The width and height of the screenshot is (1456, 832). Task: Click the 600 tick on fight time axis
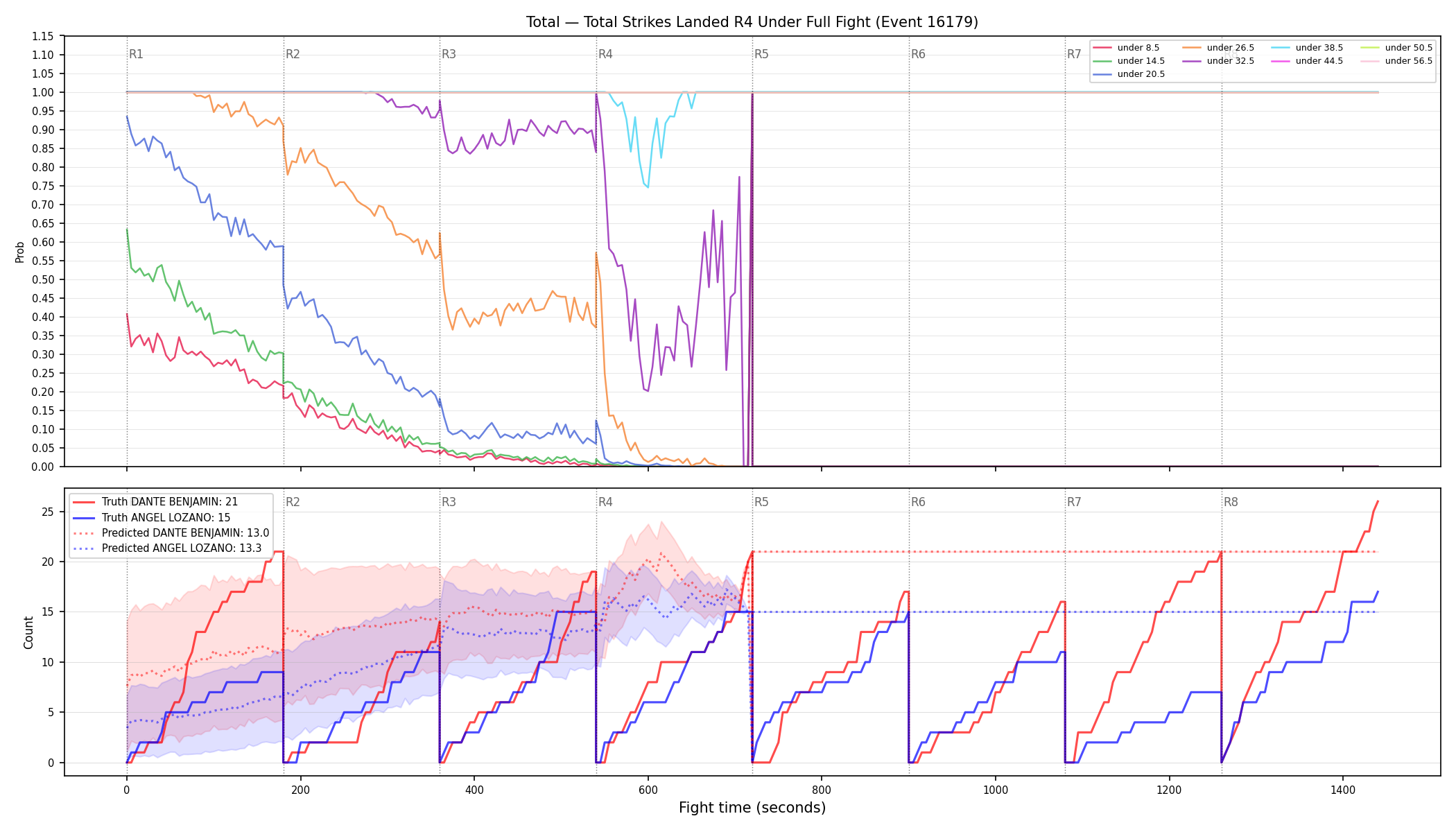pyautogui.click(x=648, y=789)
